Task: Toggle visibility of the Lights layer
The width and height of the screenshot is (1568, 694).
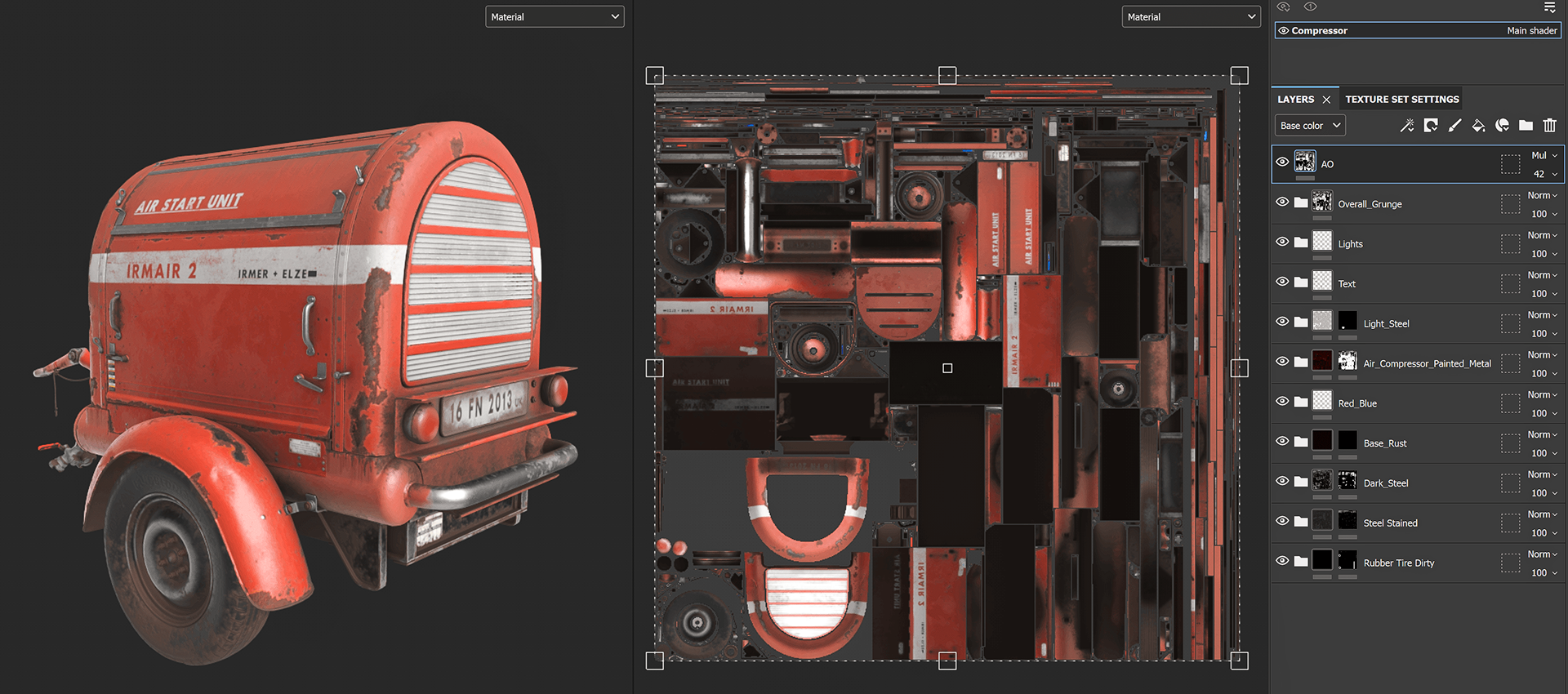Action: [1282, 242]
